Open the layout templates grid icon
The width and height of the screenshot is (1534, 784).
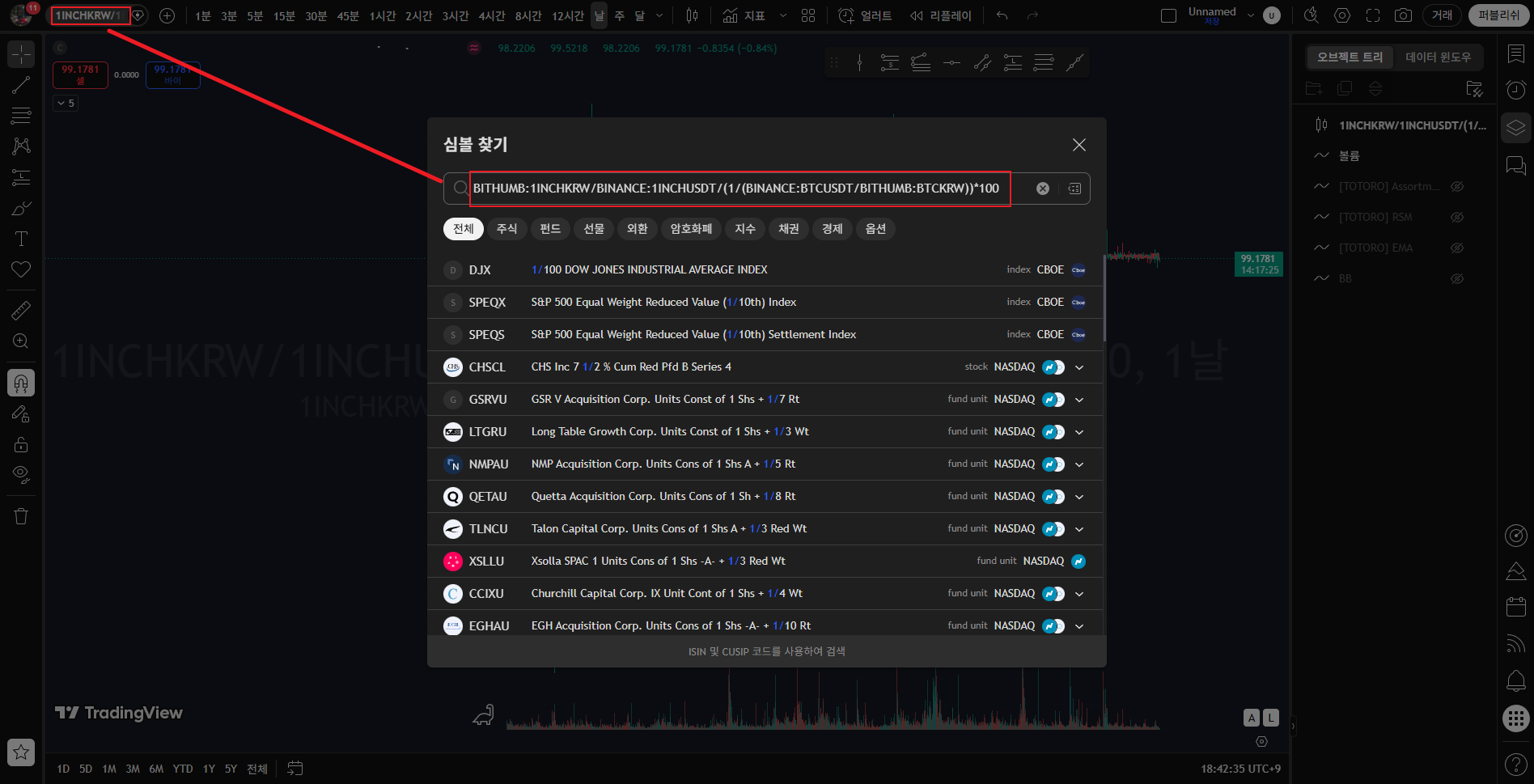(808, 15)
